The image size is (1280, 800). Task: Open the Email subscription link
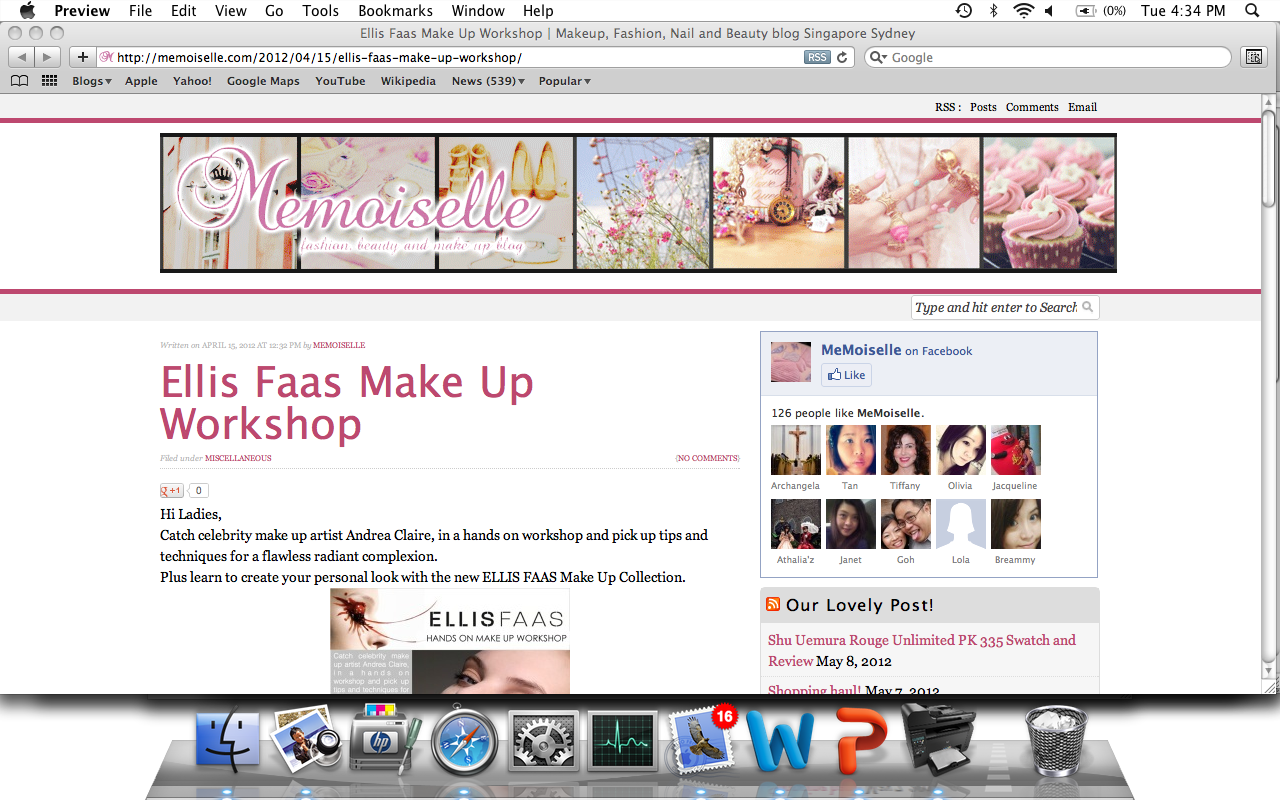1082,107
